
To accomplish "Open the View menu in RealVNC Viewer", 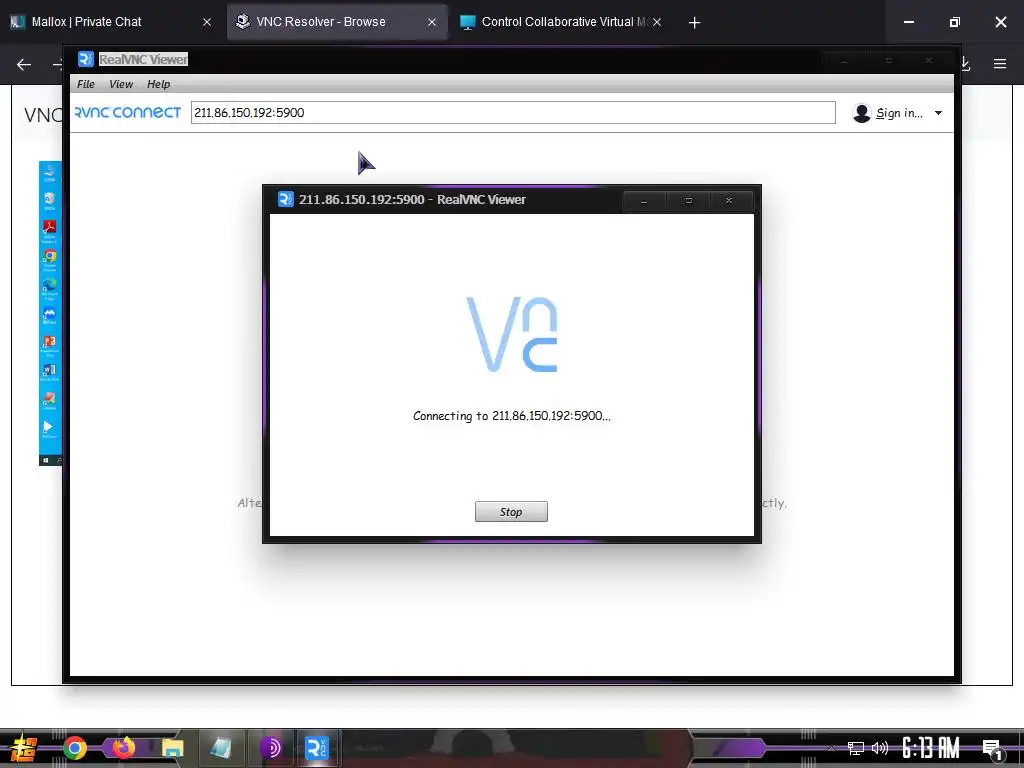I will pos(121,84).
